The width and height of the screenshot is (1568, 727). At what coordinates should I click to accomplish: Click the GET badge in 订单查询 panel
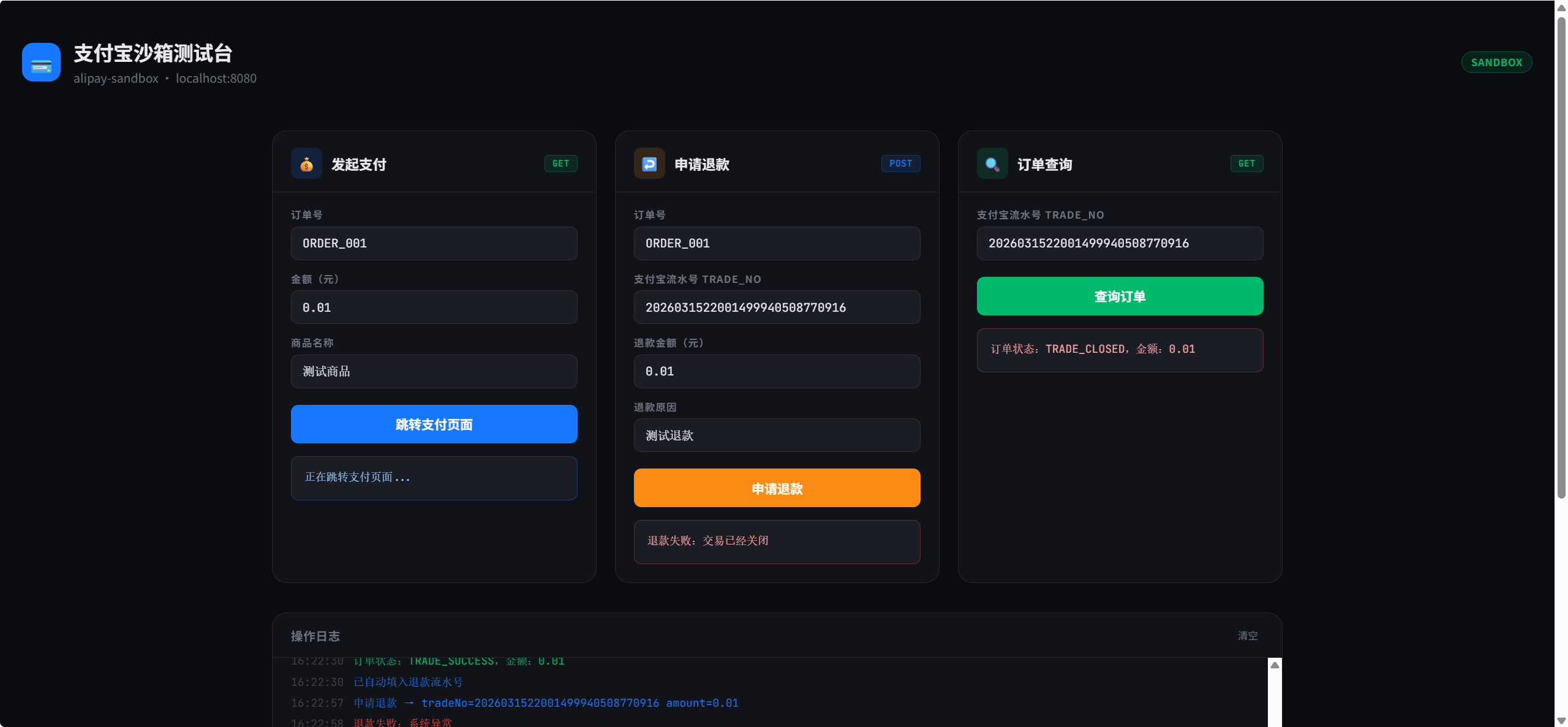[x=1246, y=164]
